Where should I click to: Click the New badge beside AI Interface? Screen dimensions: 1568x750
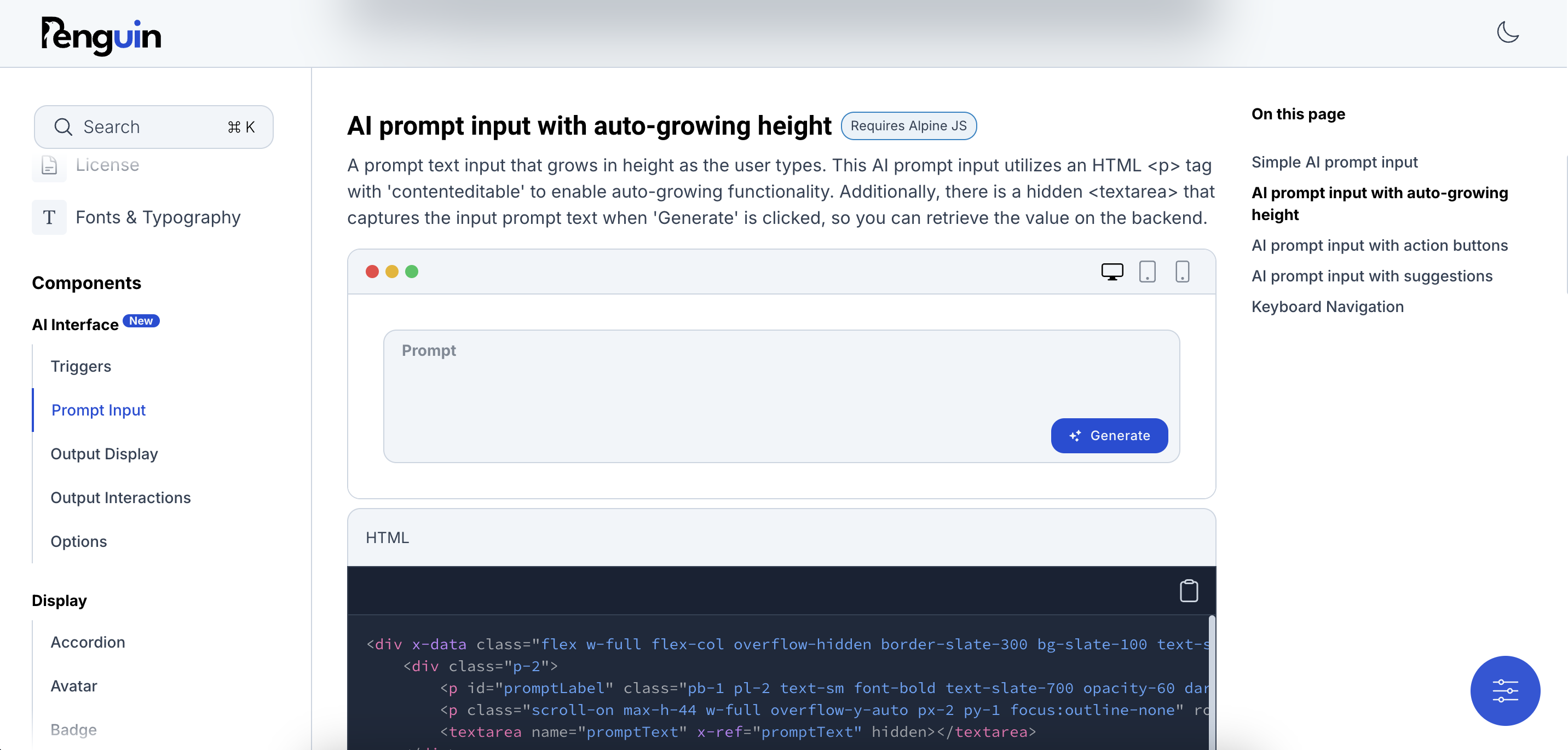(141, 321)
